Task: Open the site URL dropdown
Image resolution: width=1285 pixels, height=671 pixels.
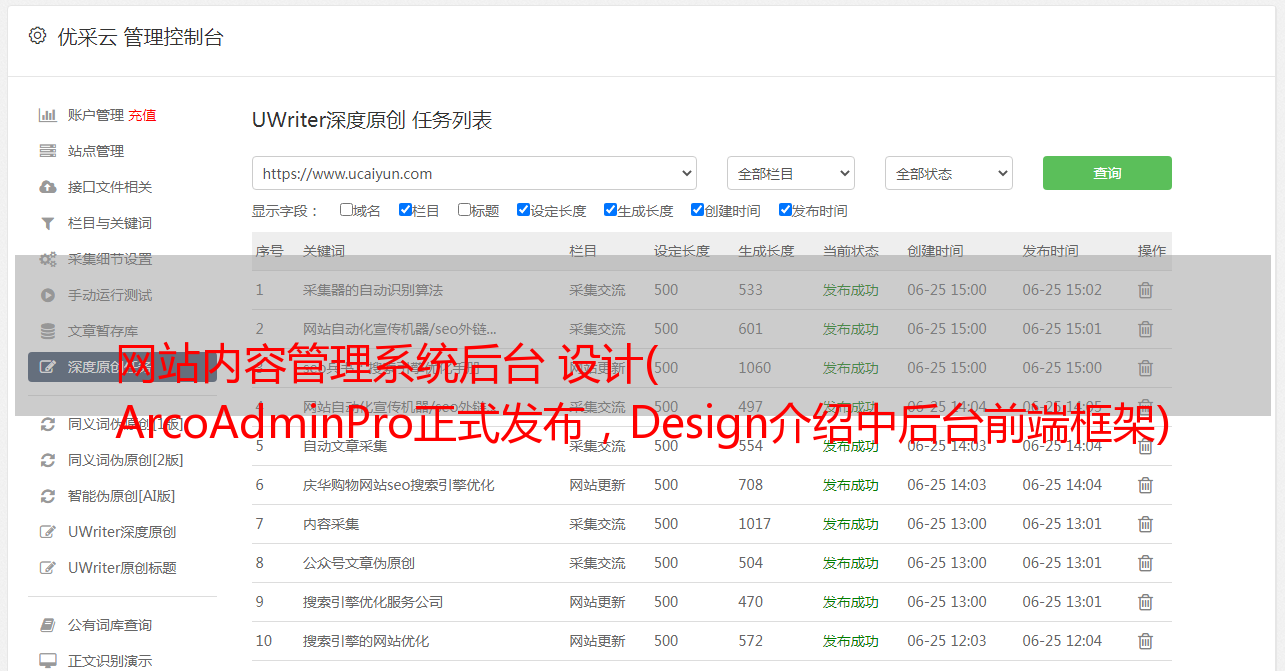Action: pos(474,173)
